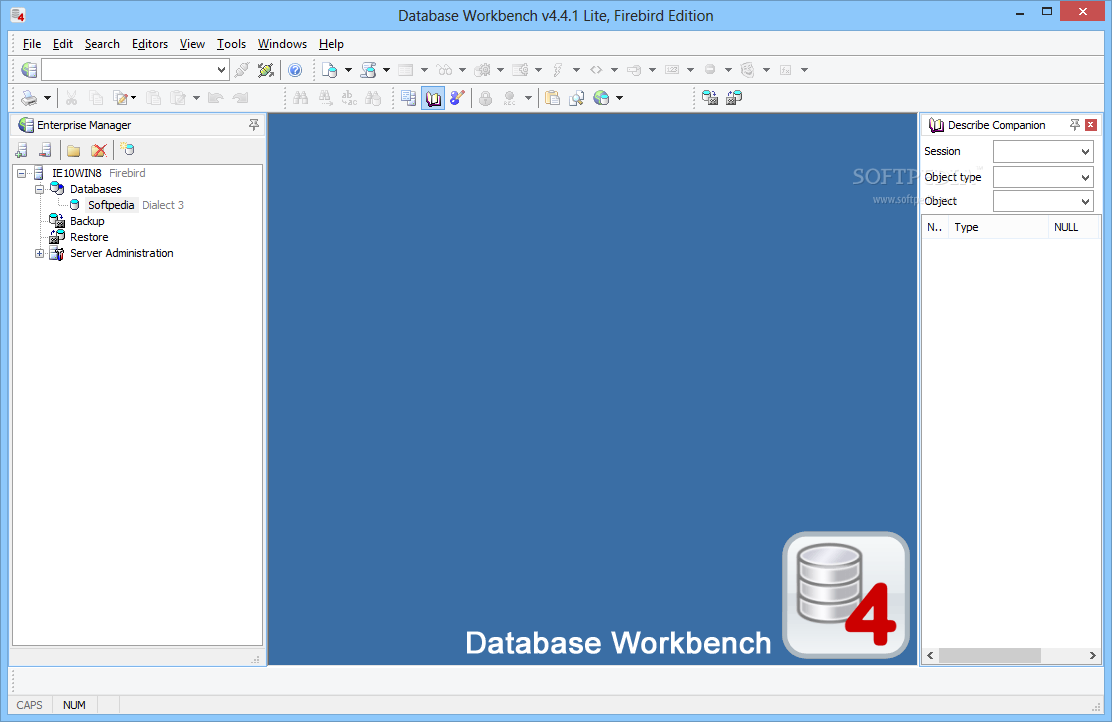1112x722 pixels.
Task: Pin the Enterprise Manager panel
Action: click(254, 125)
